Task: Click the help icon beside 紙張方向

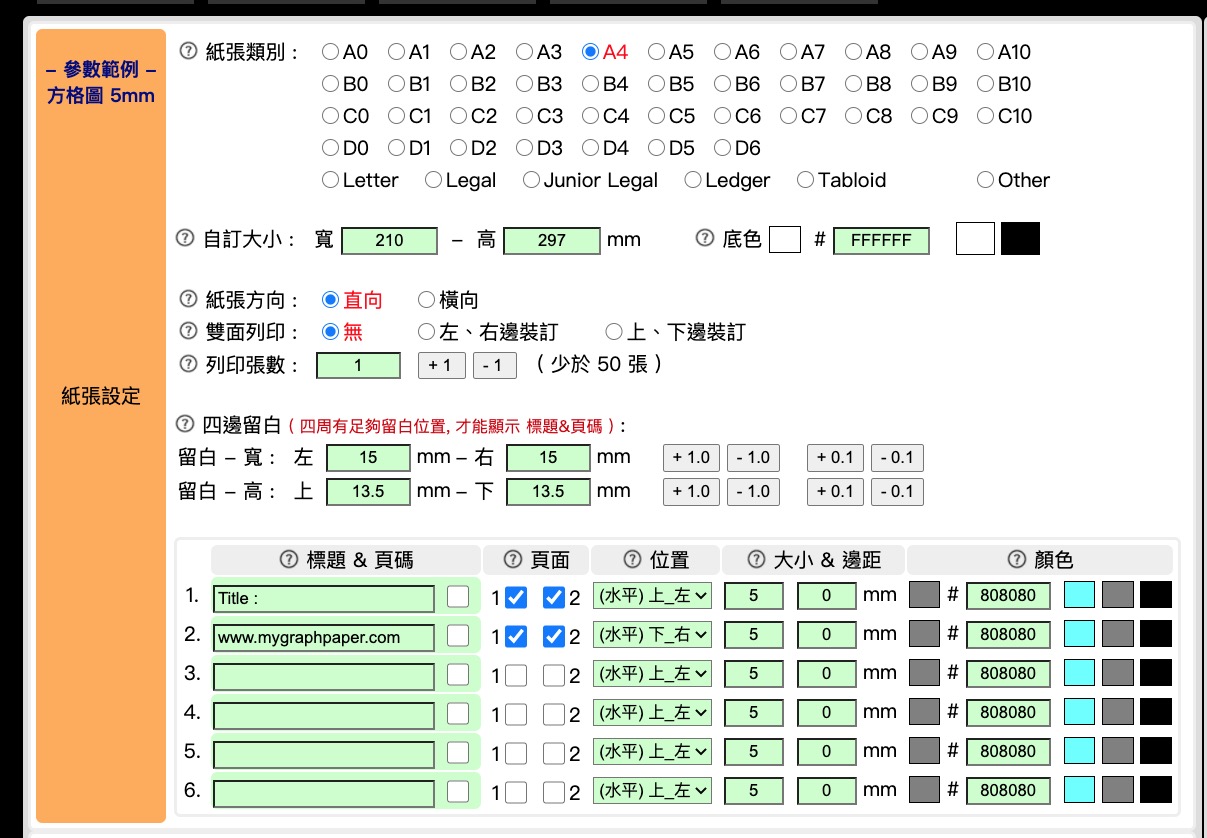Action: [x=188, y=299]
